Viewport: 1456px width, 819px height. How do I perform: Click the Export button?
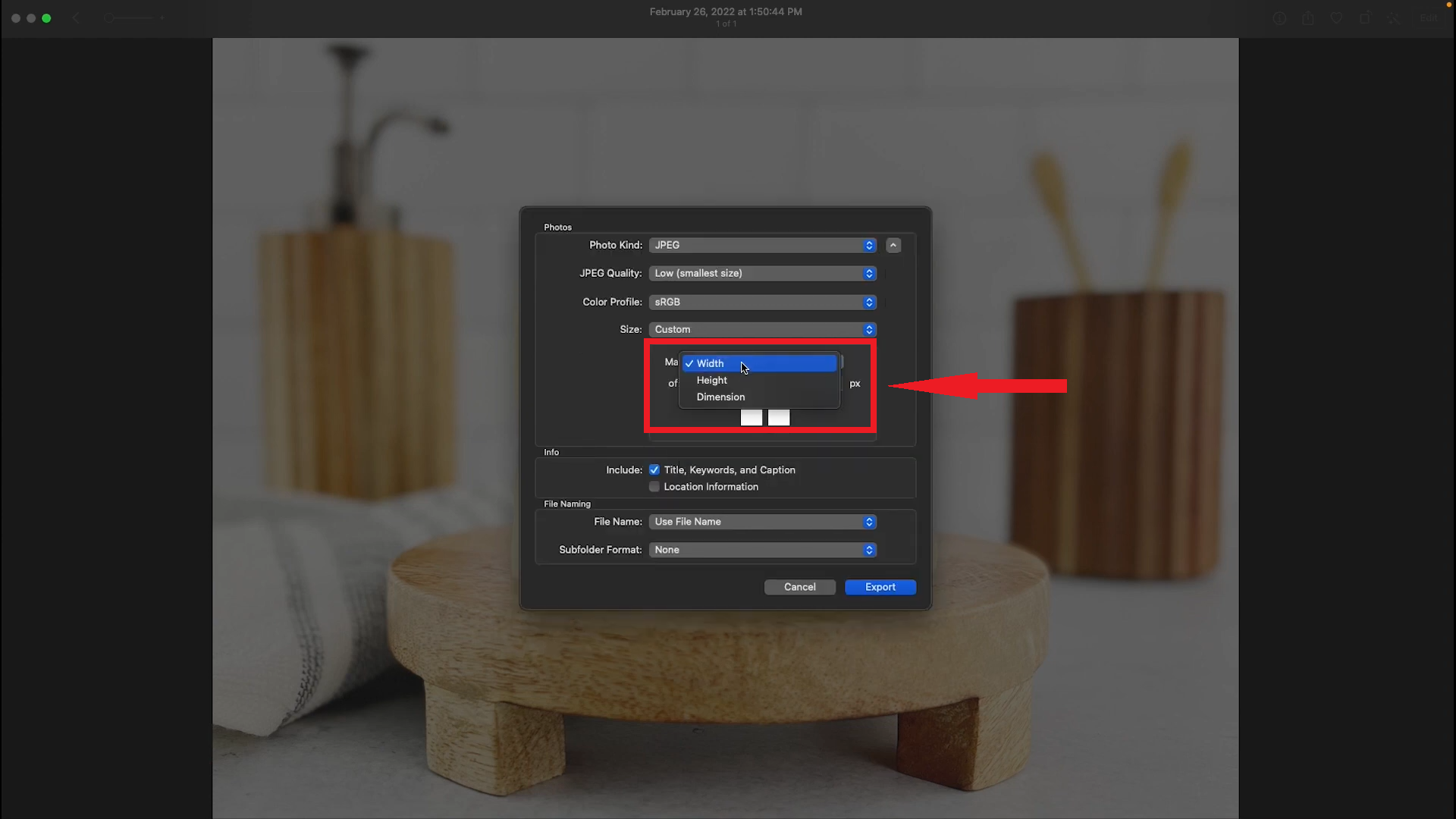pos(880,587)
